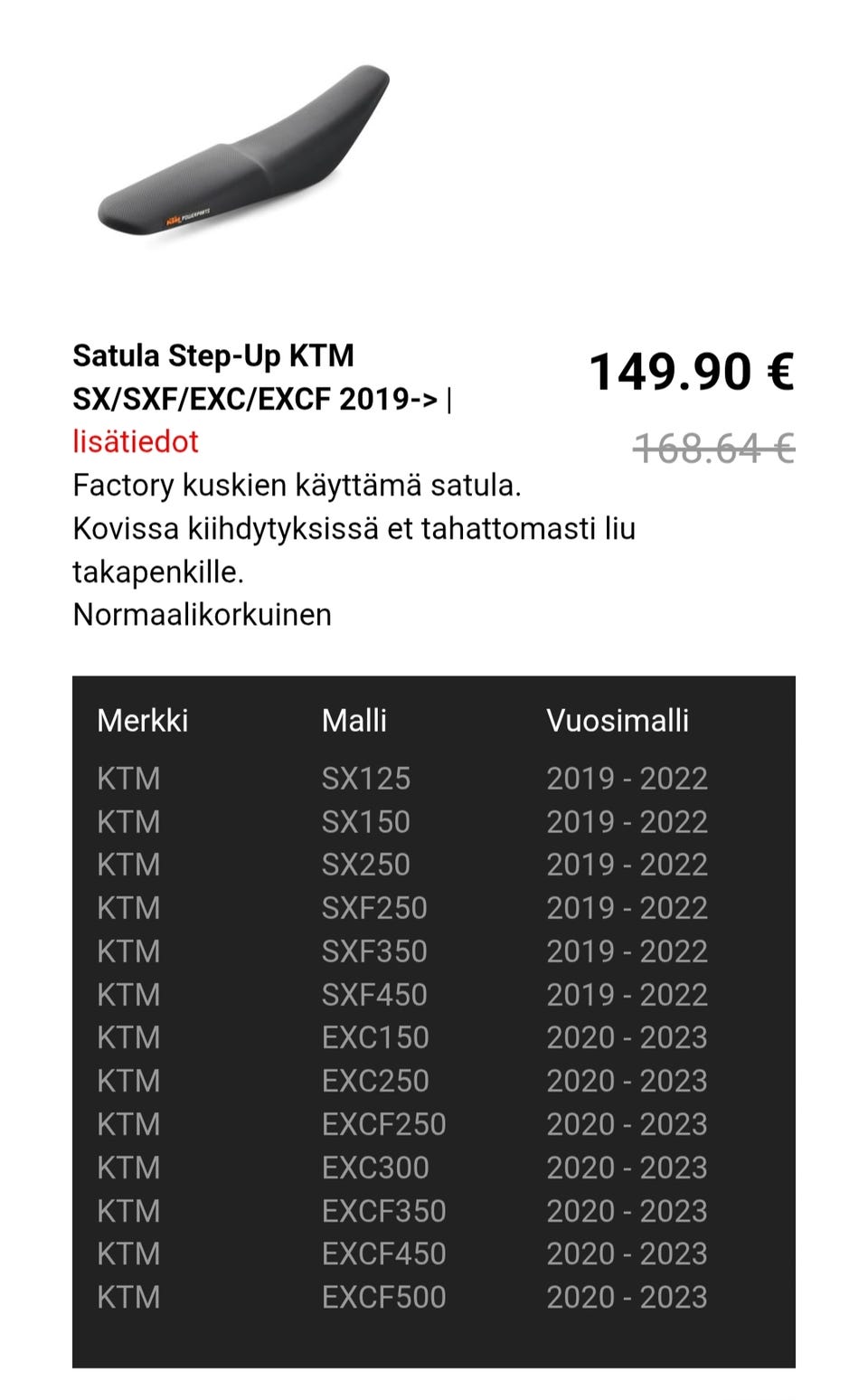Click the Normaalikorkuinen description text
This screenshot has height=1400, width=868.
pyautogui.click(x=203, y=615)
